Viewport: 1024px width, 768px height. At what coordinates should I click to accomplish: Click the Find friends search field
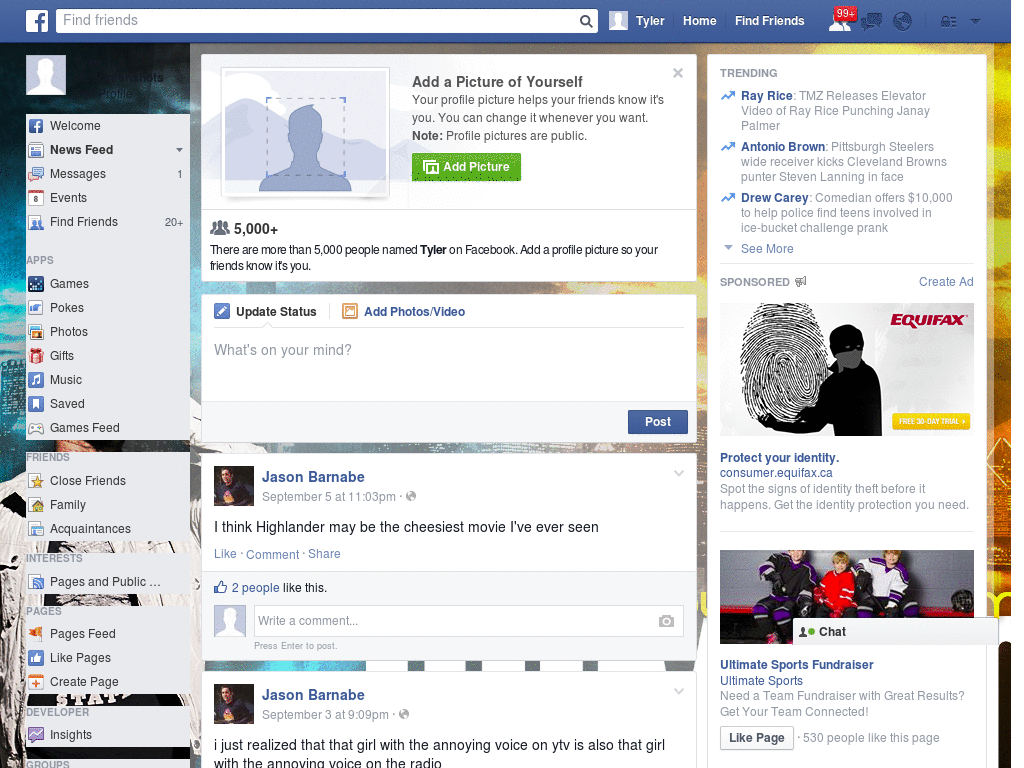[x=317, y=21]
